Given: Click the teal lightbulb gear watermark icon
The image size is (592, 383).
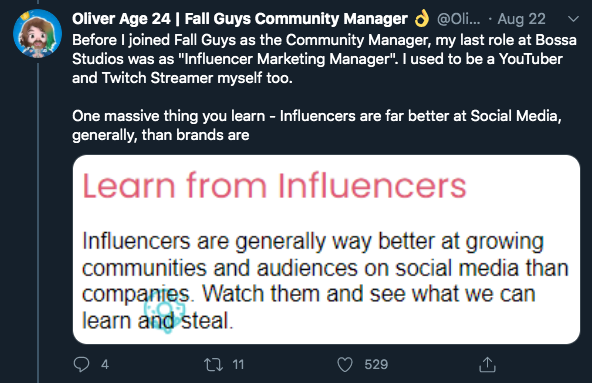Looking at the screenshot, I should [165, 310].
